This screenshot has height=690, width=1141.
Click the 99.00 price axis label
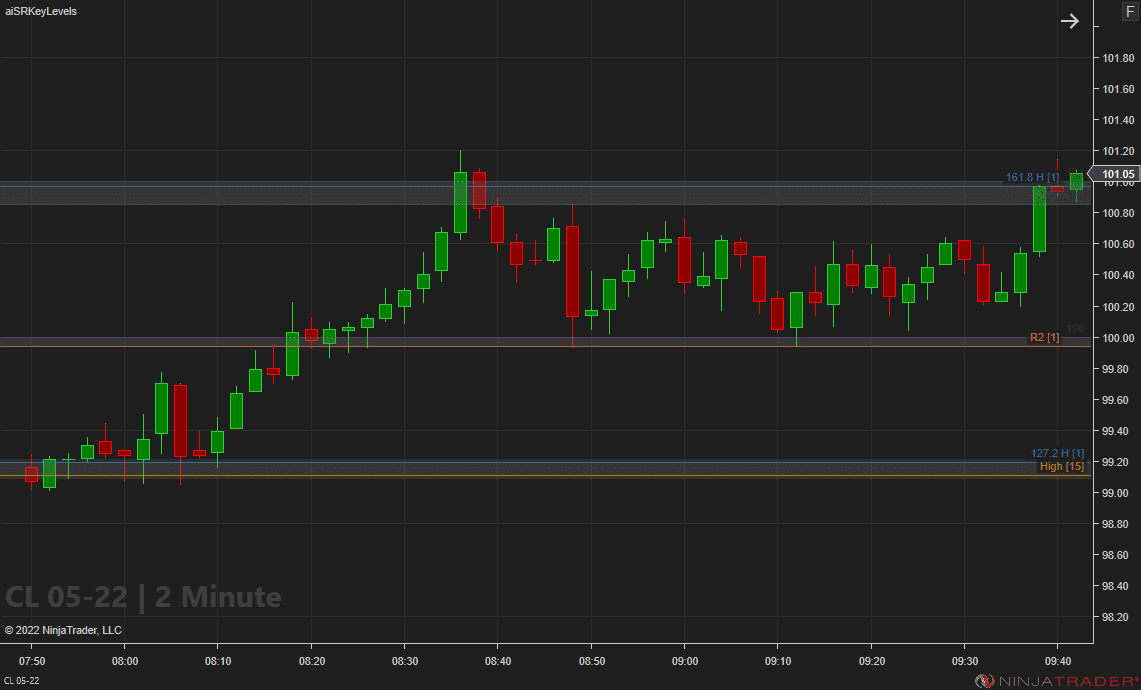point(1117,493)
